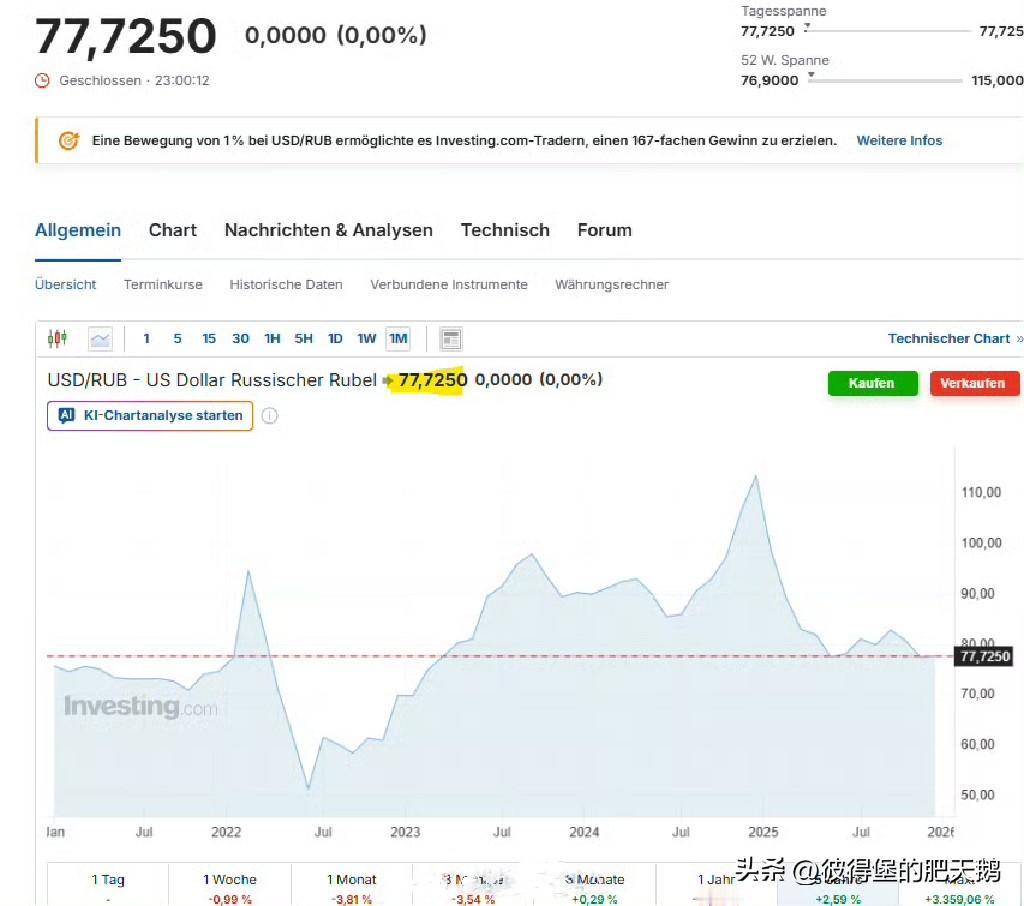
Task: Click the 2022 x-axis label
Action: [x=226, y=832]
